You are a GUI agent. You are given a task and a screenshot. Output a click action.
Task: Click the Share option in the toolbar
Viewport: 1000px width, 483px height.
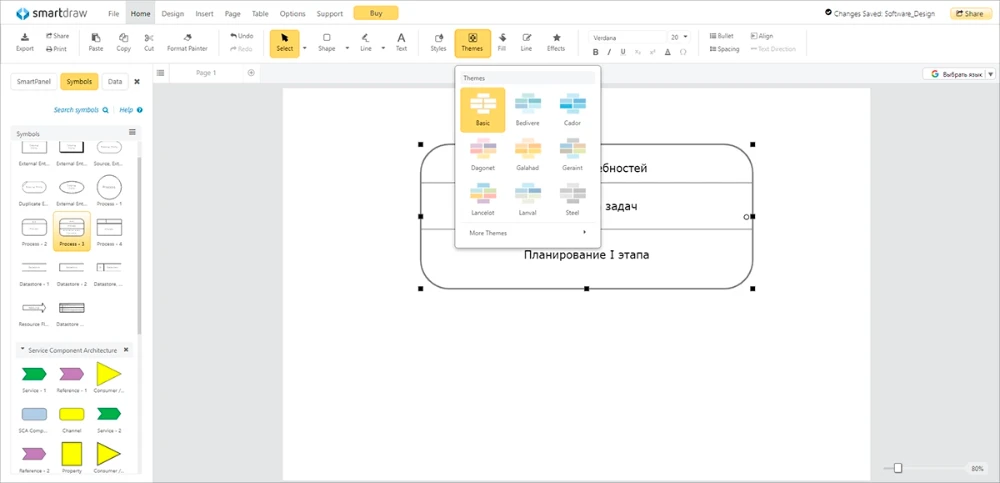57,36
